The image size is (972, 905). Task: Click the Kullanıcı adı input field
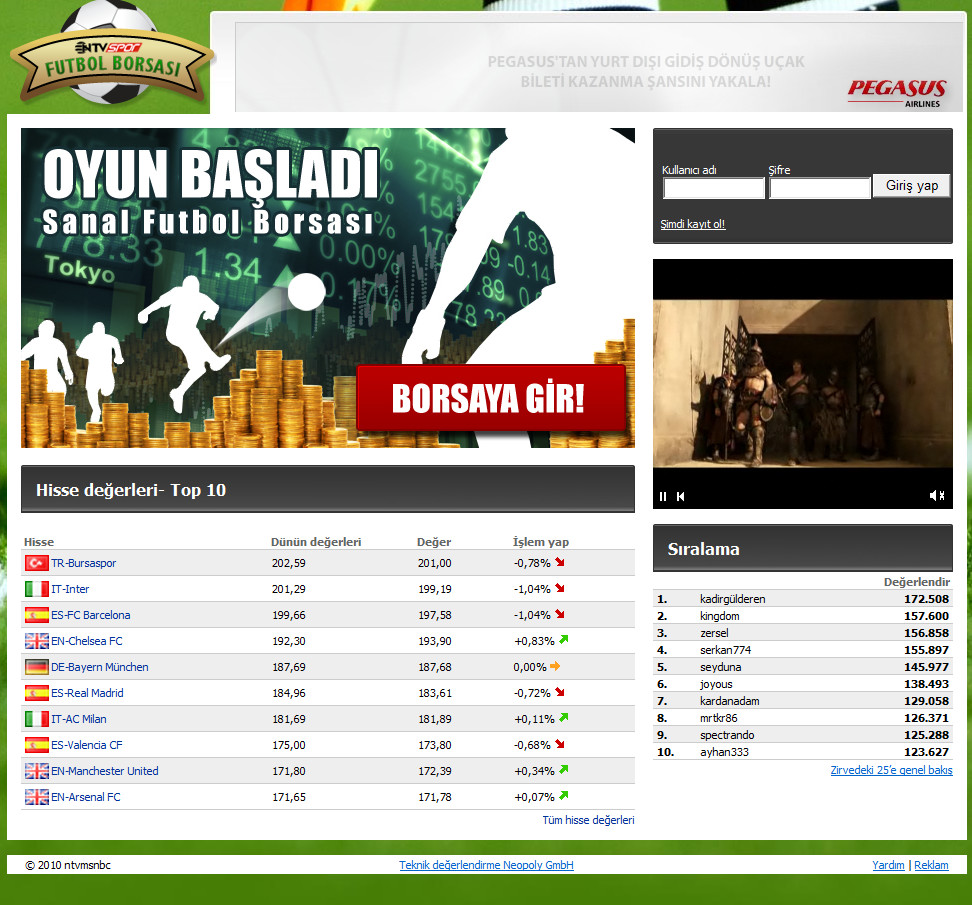click(714, 188)
